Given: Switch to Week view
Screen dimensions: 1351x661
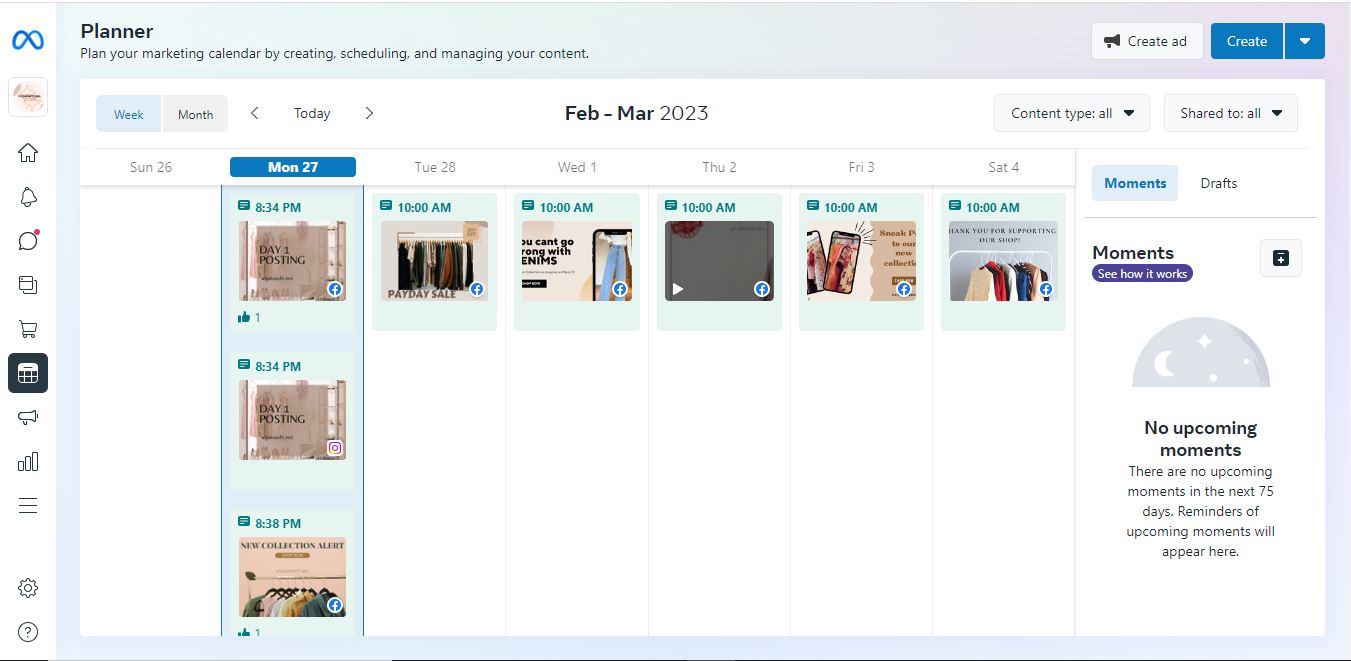Looking at the screenshot, I should 129,114.
